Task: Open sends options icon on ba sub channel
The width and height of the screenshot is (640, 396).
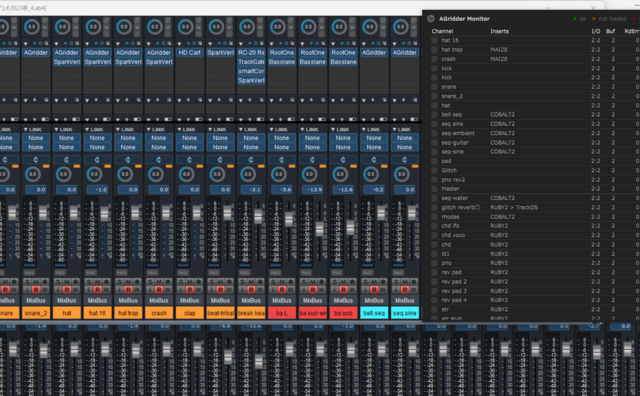Action: (353, 100)
